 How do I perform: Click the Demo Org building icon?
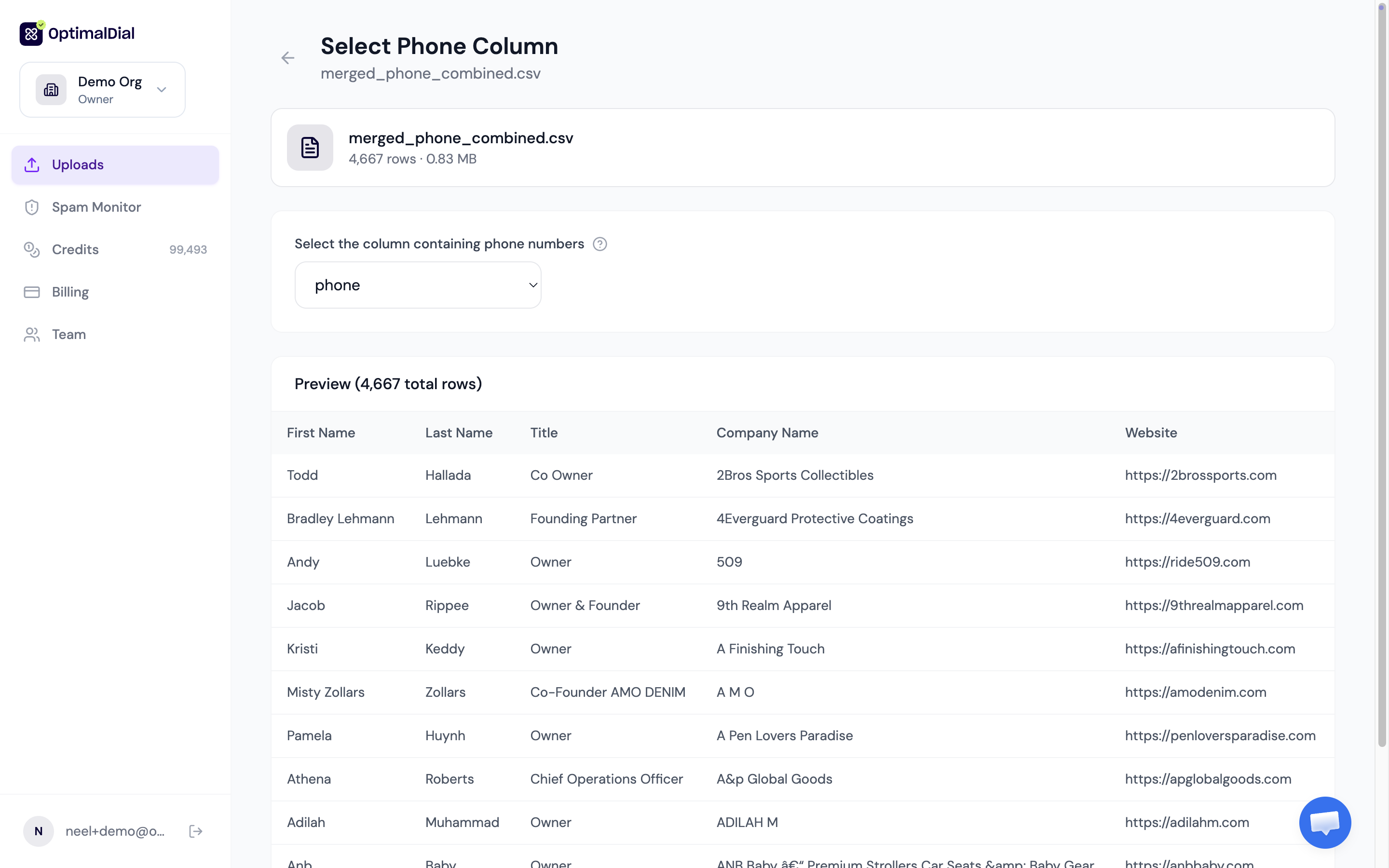point(51,90)
